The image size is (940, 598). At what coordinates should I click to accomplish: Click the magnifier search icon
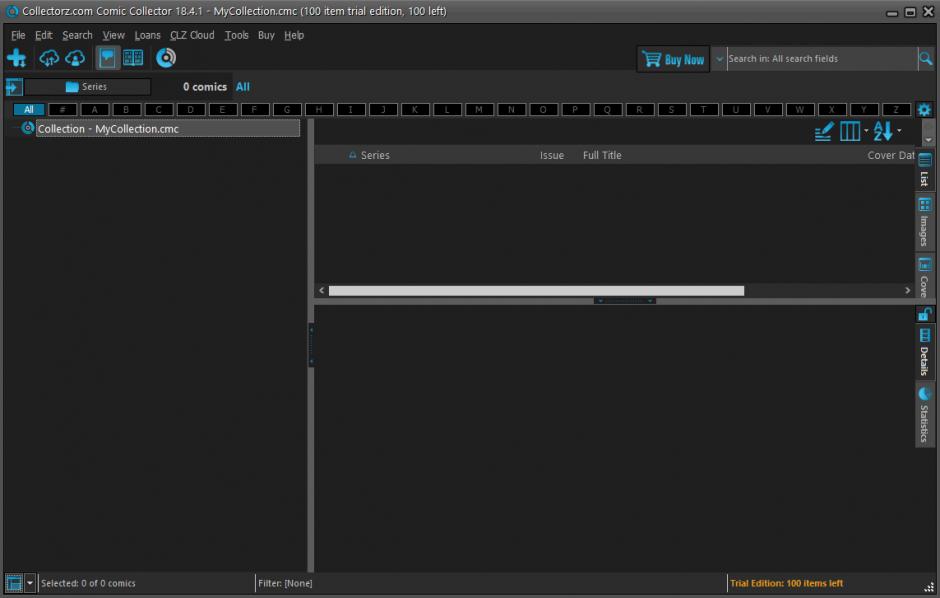coord(926,59)
